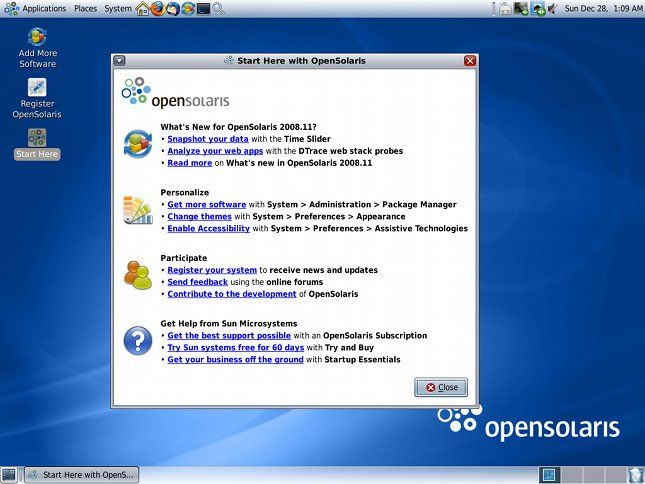Screen dimensions: 645x484
Task: Click the Try and Buy text
Action: 349,347
